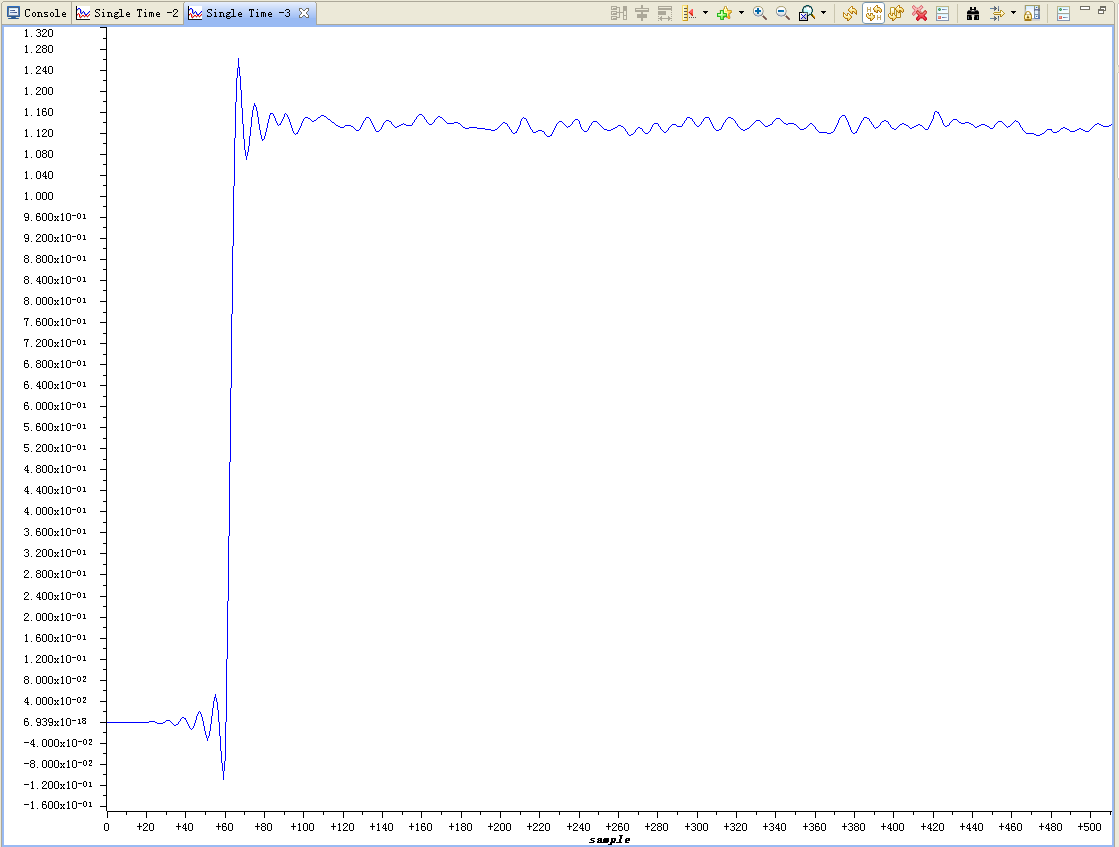Activate the measurement marker ruler tool
Viewport: 1119px width, 847px height.
click(689, 13)
